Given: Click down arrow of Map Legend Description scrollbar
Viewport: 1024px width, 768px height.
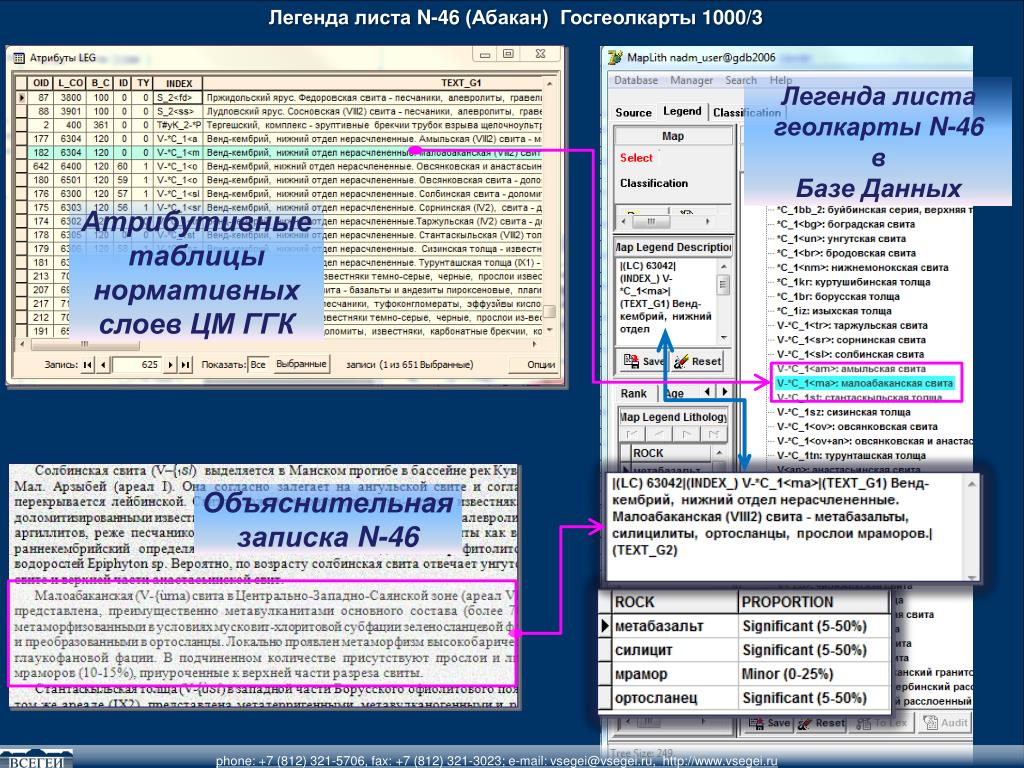Looking at the screenshot, I should pyautogui.click(x=724, y=338).
